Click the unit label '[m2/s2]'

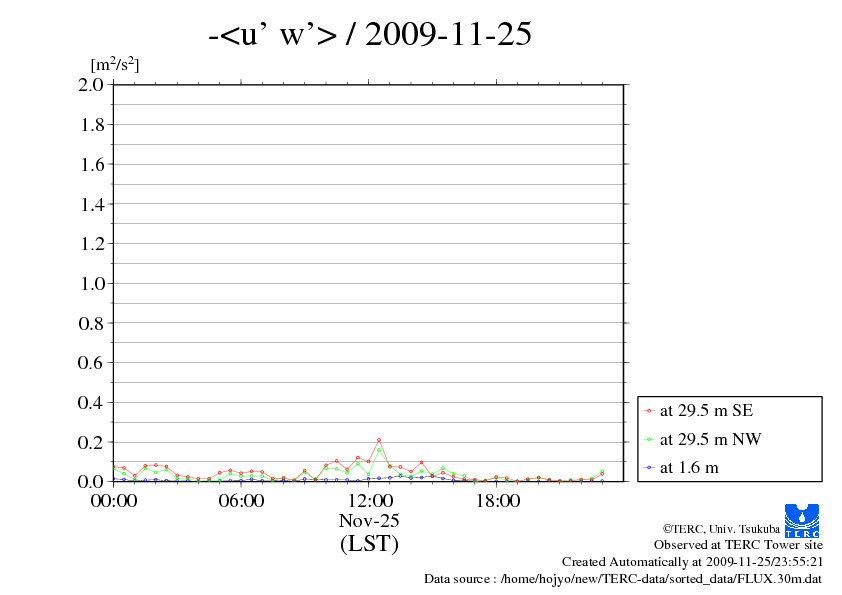tap(115, 64)
